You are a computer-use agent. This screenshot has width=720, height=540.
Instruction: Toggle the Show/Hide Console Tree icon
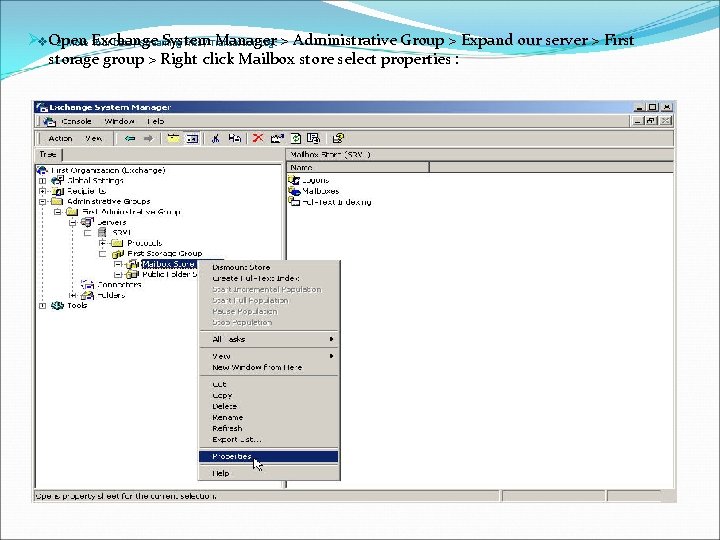coord(192,138)
